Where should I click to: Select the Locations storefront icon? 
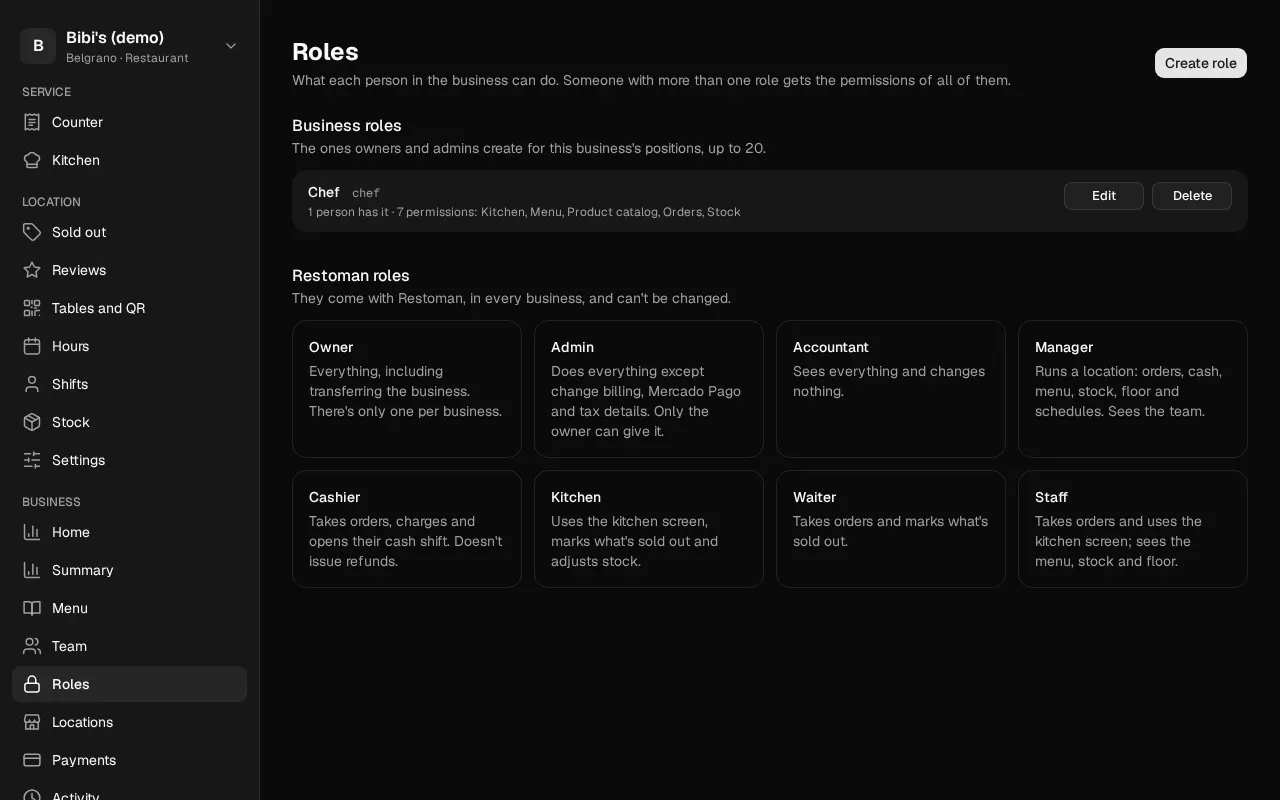click(32, 722)
